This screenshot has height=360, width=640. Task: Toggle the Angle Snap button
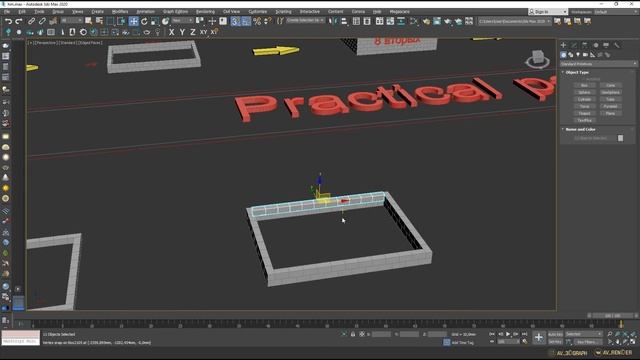pos(246,21)
